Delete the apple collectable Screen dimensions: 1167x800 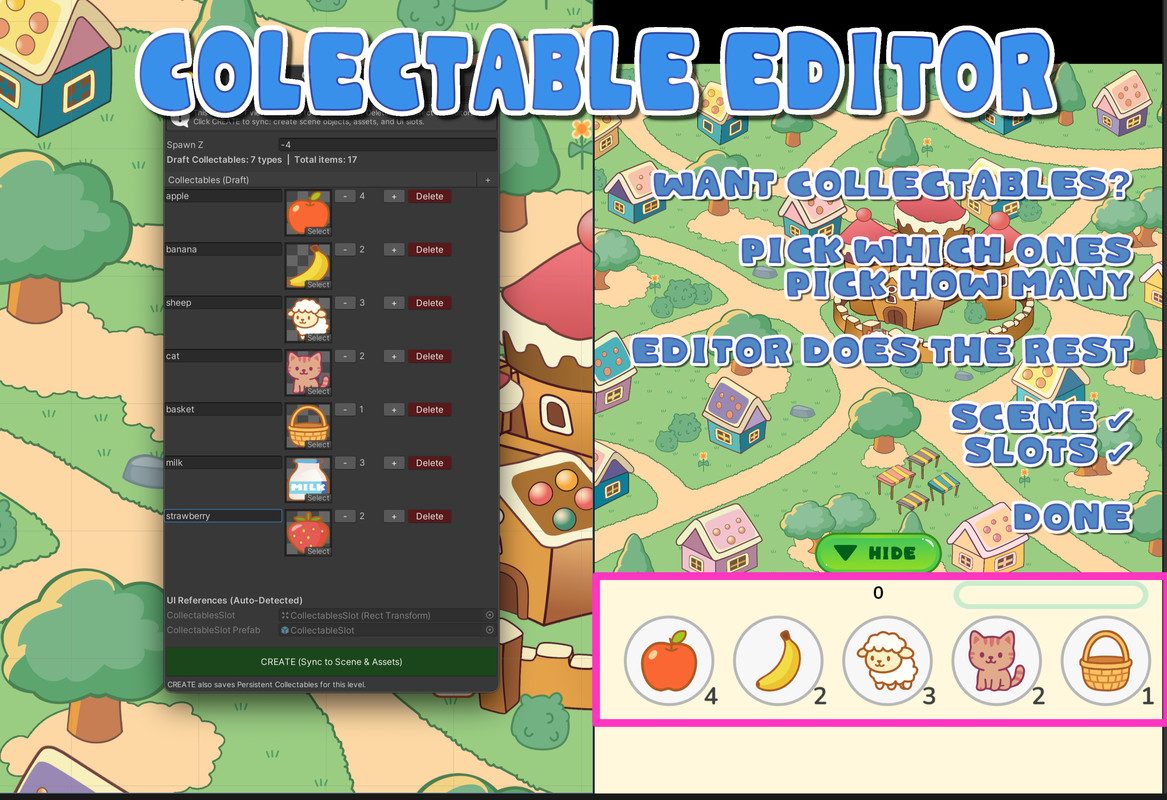[429, 196]
